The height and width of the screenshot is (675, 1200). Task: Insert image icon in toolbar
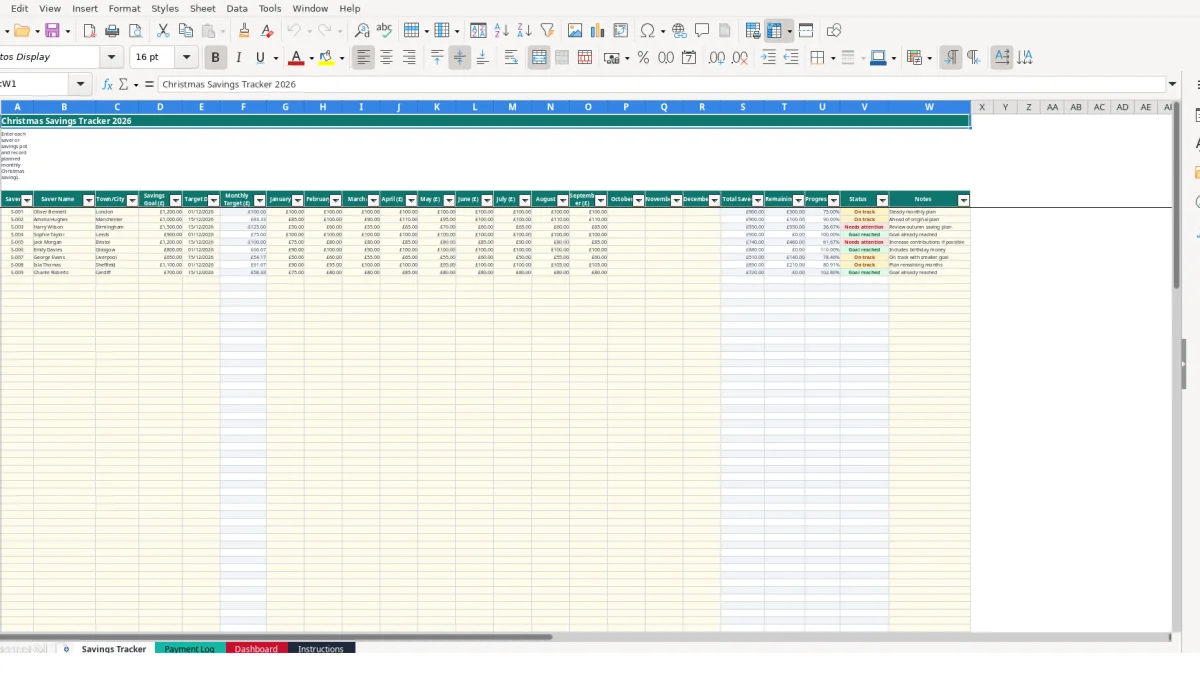point(575,31)
